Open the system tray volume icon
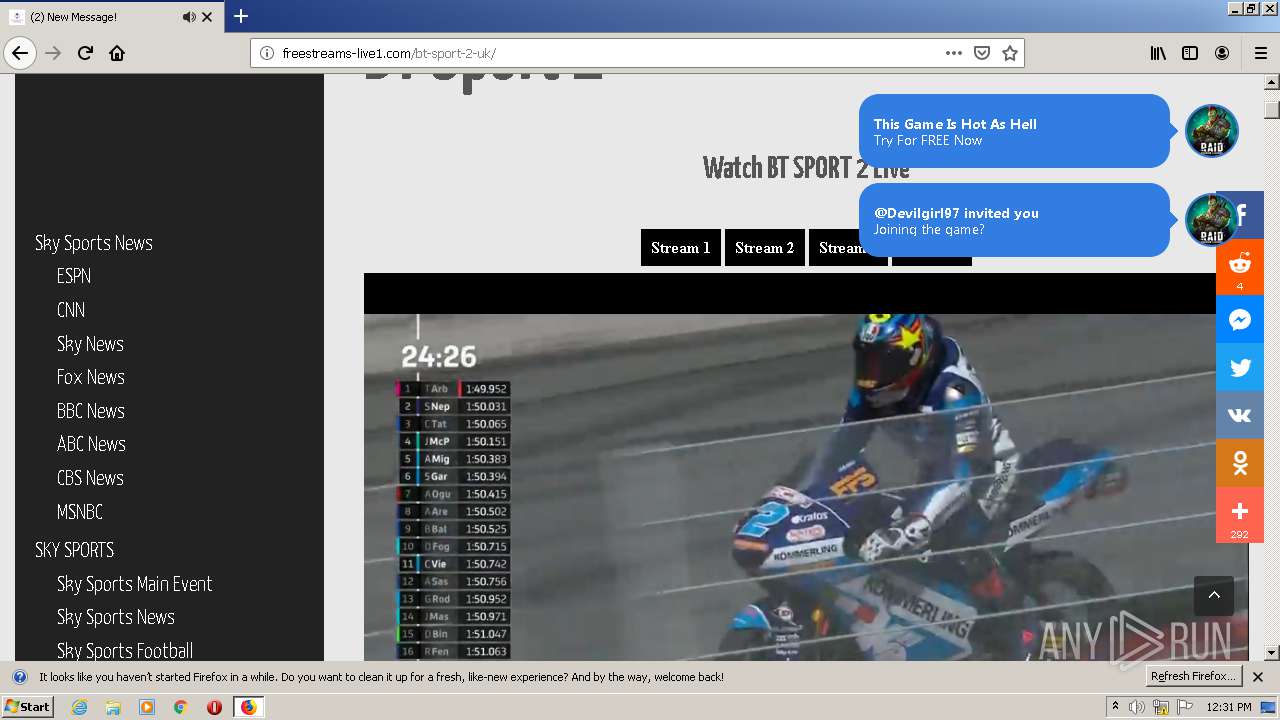 pyautogui.click(x=1137, y=707)
